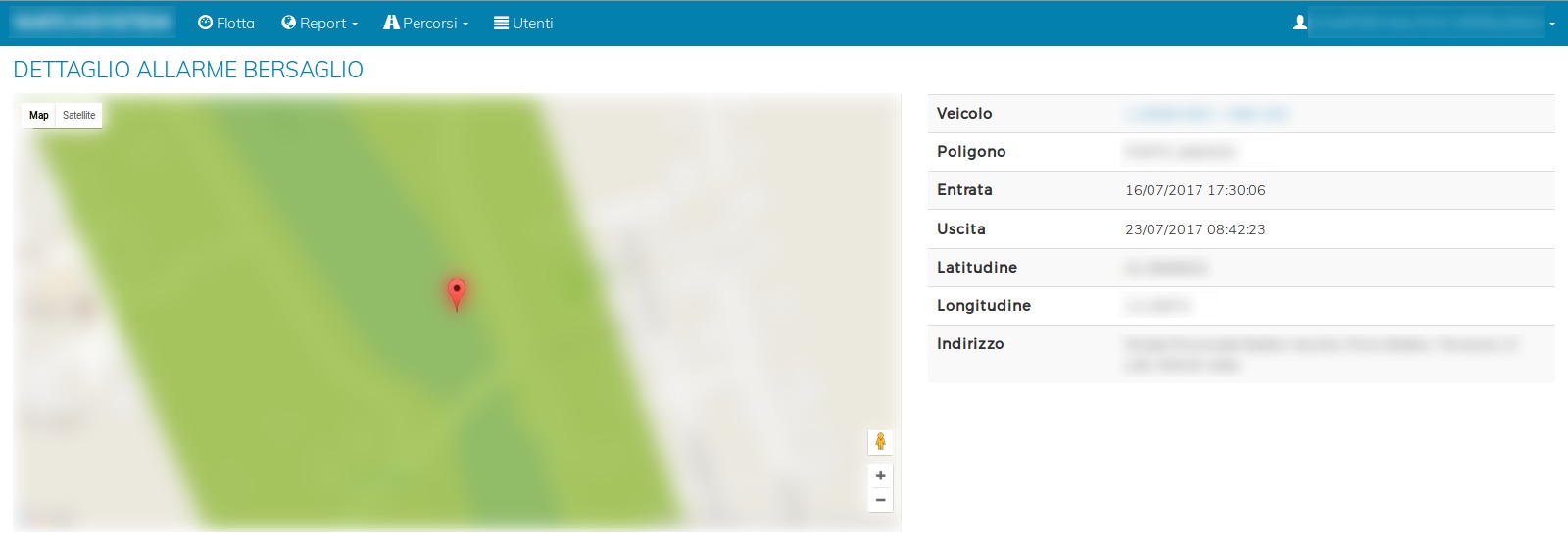Switch map to Map view
Image resolution: width=1568 pixels, height=554 pixels.
(x=38, y=116)
